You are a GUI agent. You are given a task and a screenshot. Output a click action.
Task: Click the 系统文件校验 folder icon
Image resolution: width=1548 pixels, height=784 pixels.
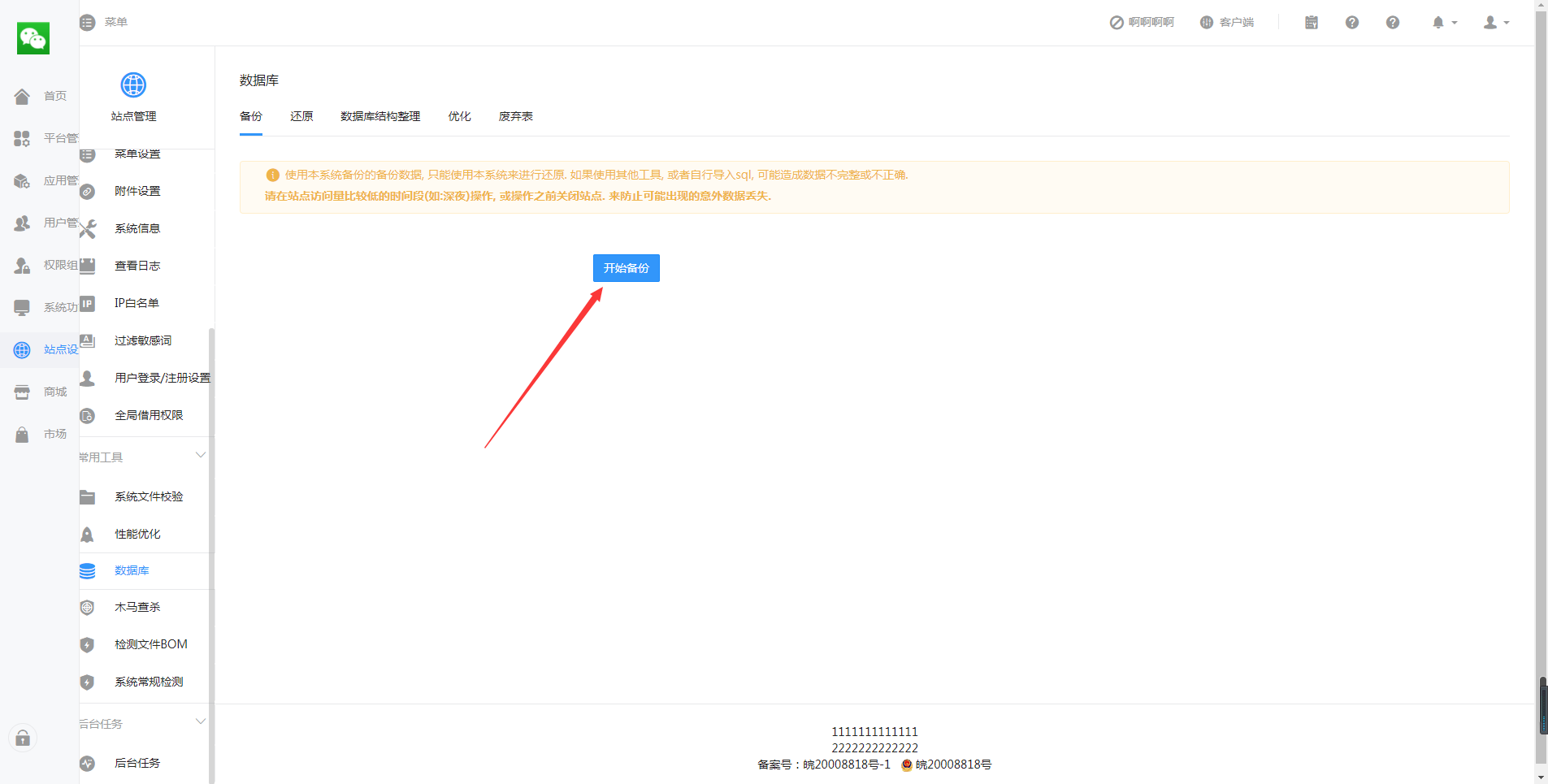click(88, 497)
